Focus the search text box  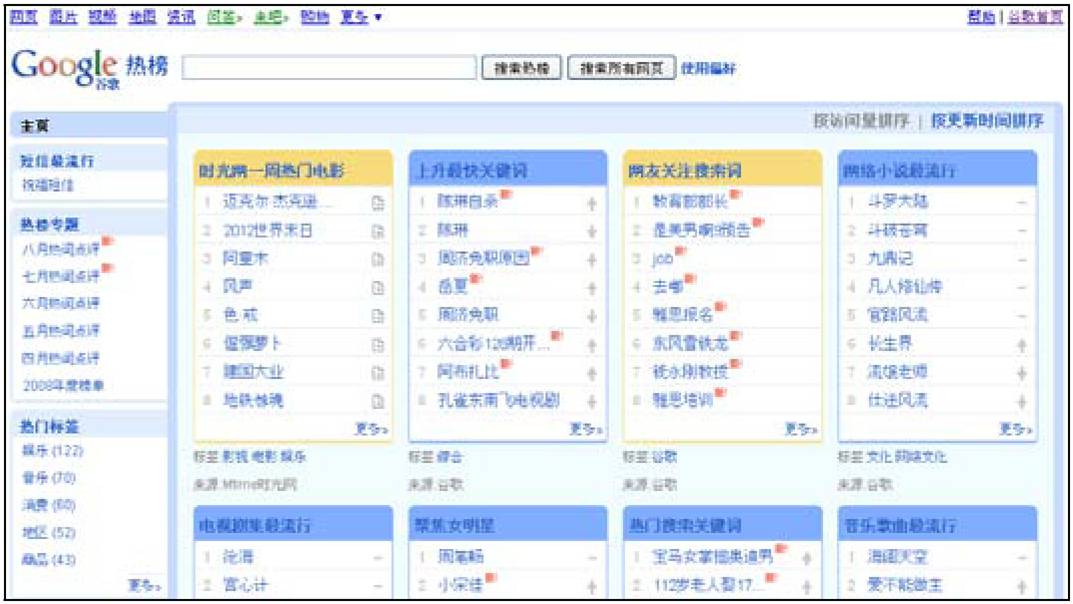point(329,68)
